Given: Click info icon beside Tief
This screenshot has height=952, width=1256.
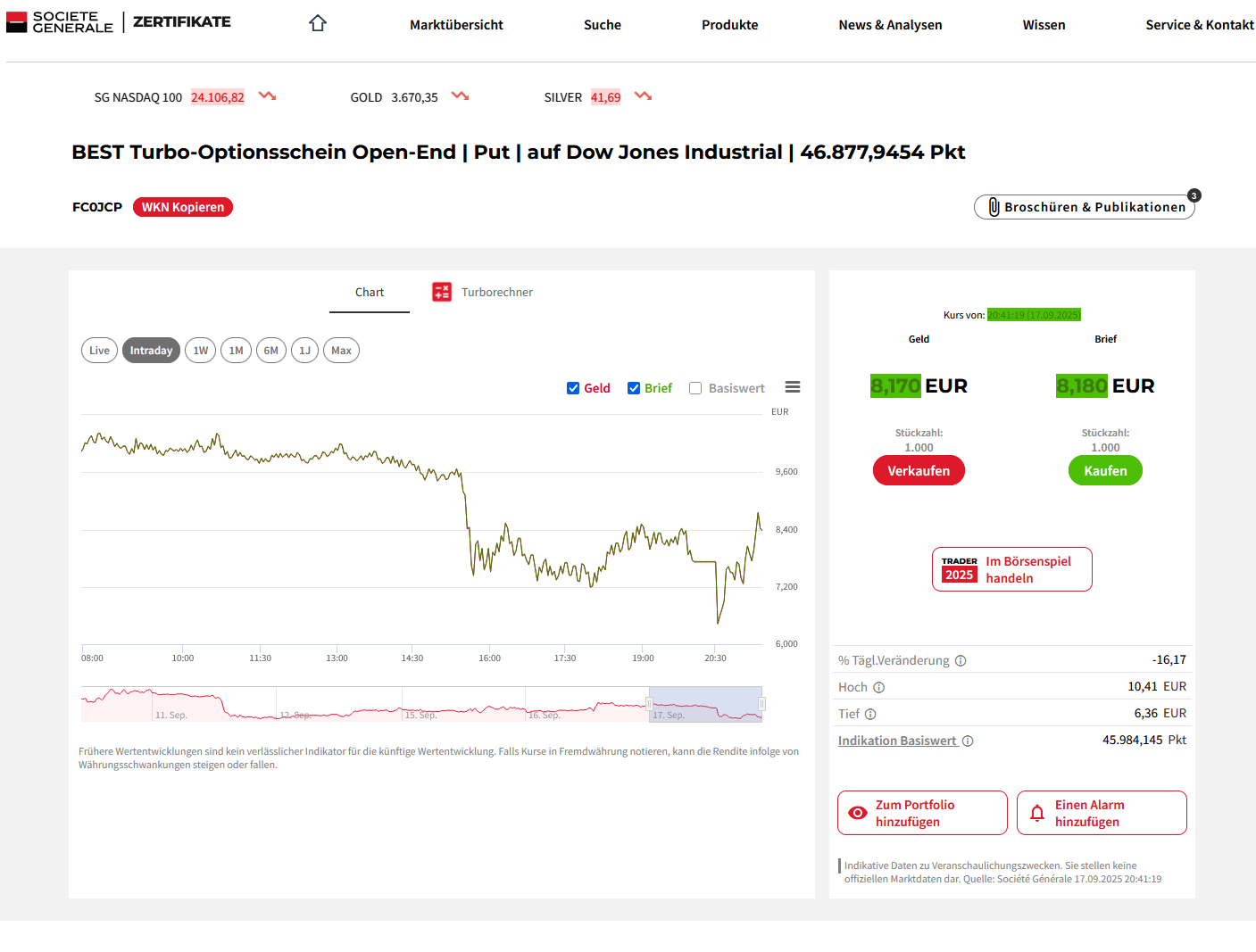Looking at the screenshot, I should pyautogui.click(x=870, y=714).
